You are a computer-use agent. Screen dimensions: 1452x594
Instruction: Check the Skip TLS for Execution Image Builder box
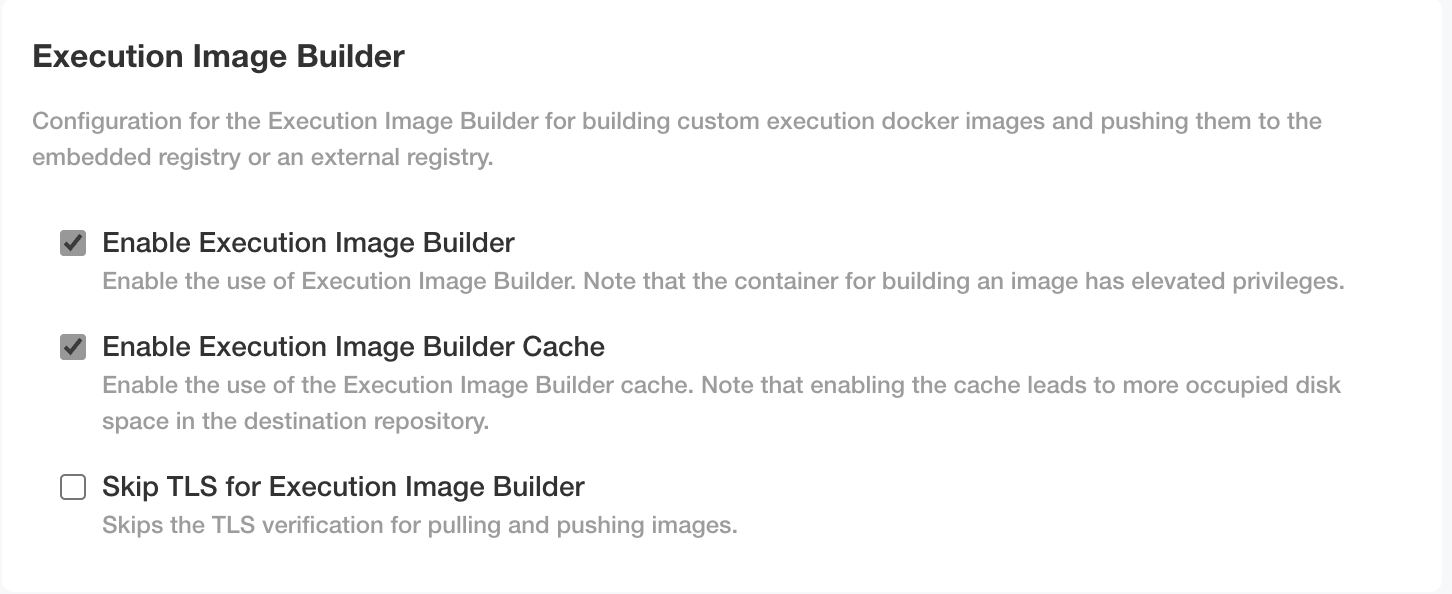[73, 487]
